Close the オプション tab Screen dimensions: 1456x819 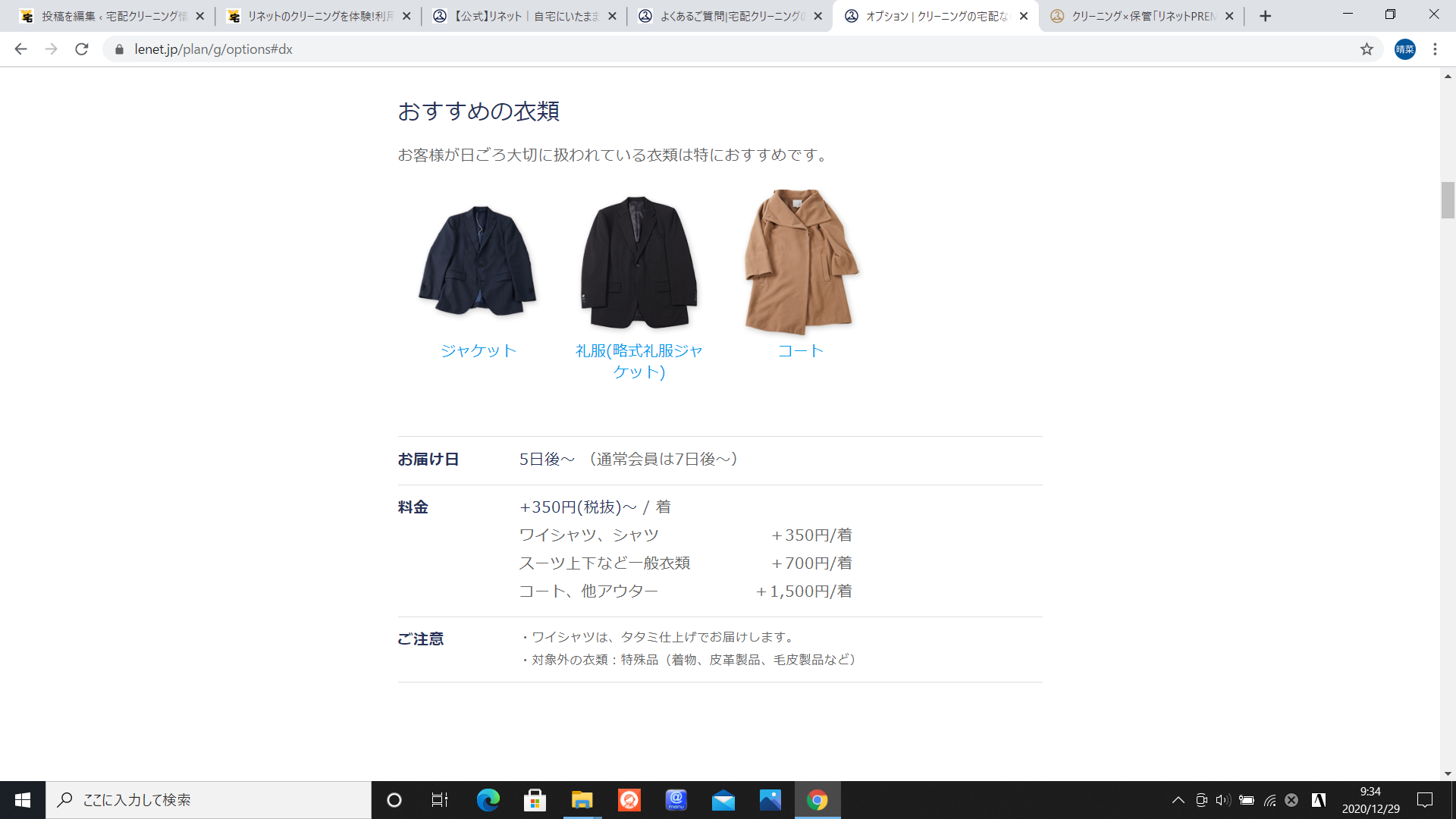1024,16
